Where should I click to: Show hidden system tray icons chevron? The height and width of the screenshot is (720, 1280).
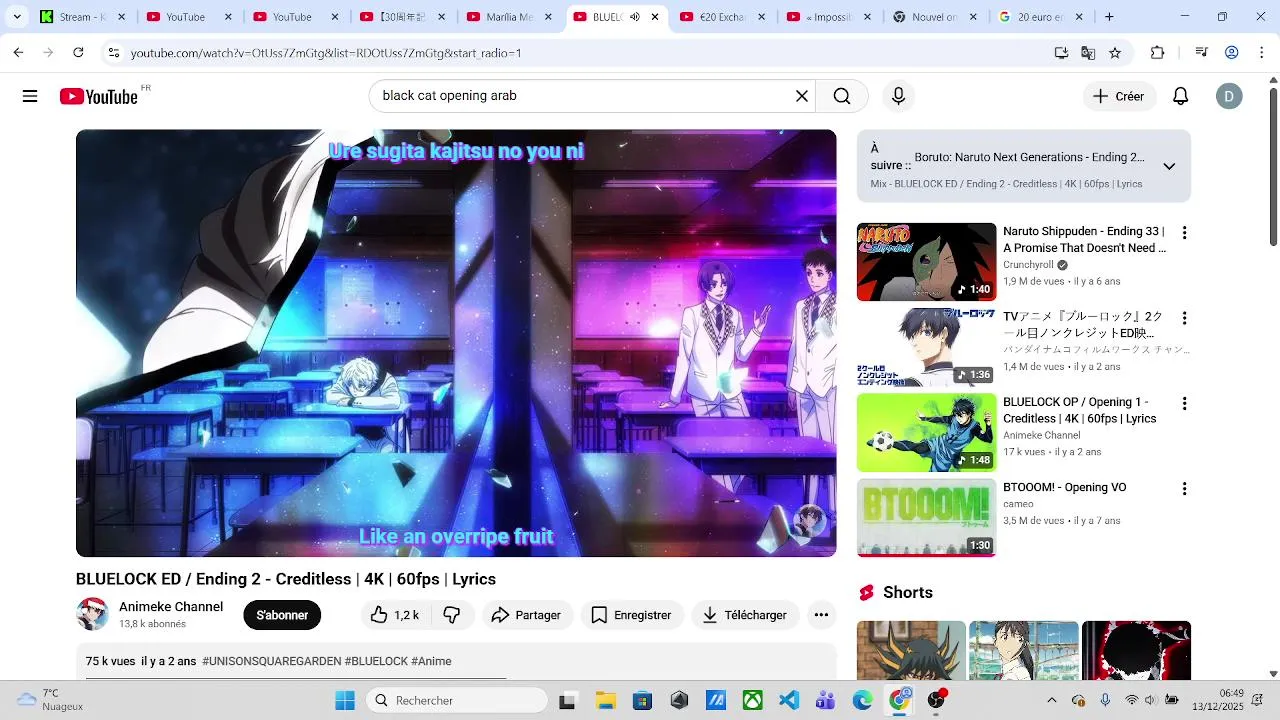[1051, 700]
